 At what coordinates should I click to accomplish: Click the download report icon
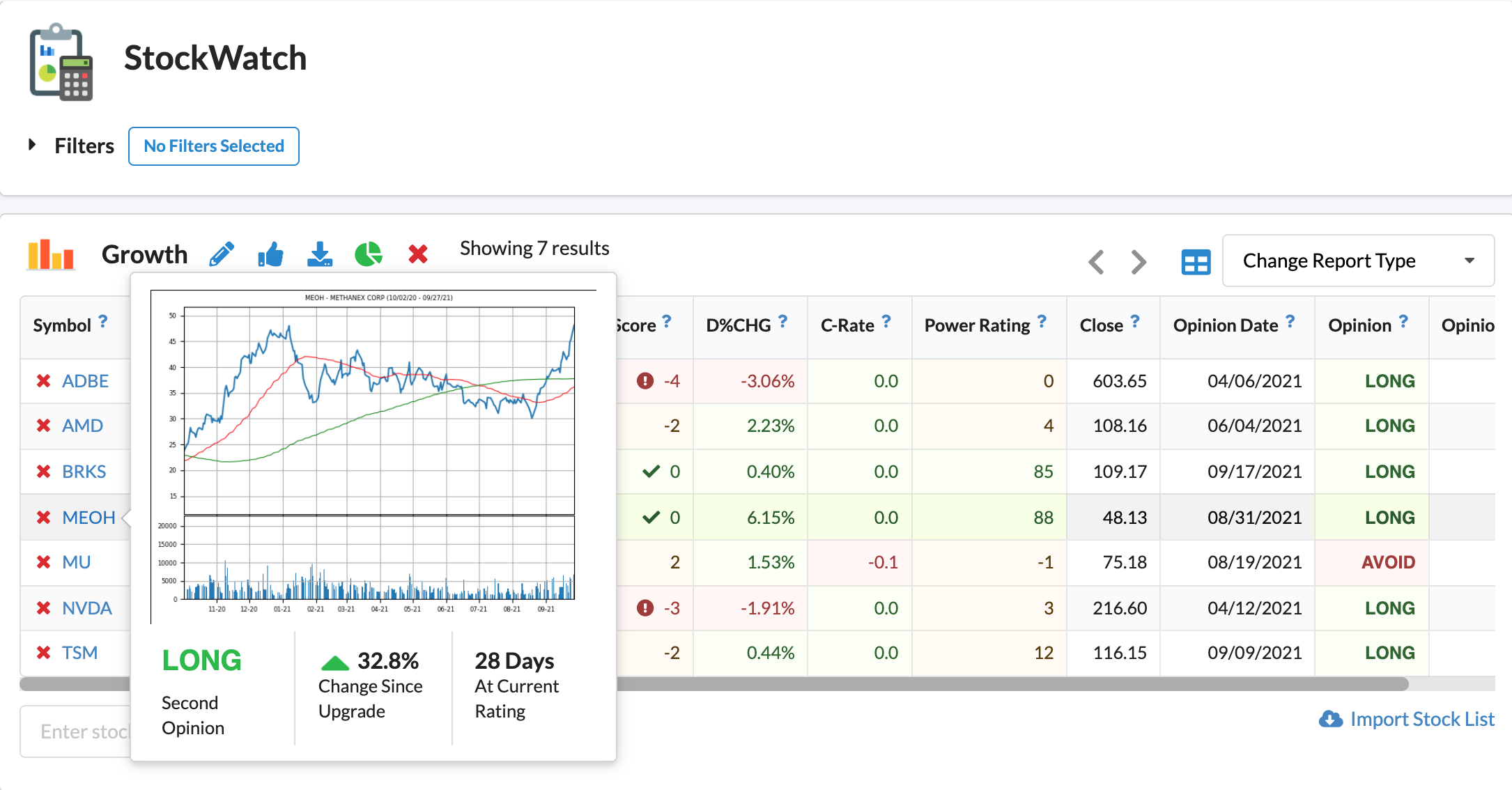click(320, 254)
